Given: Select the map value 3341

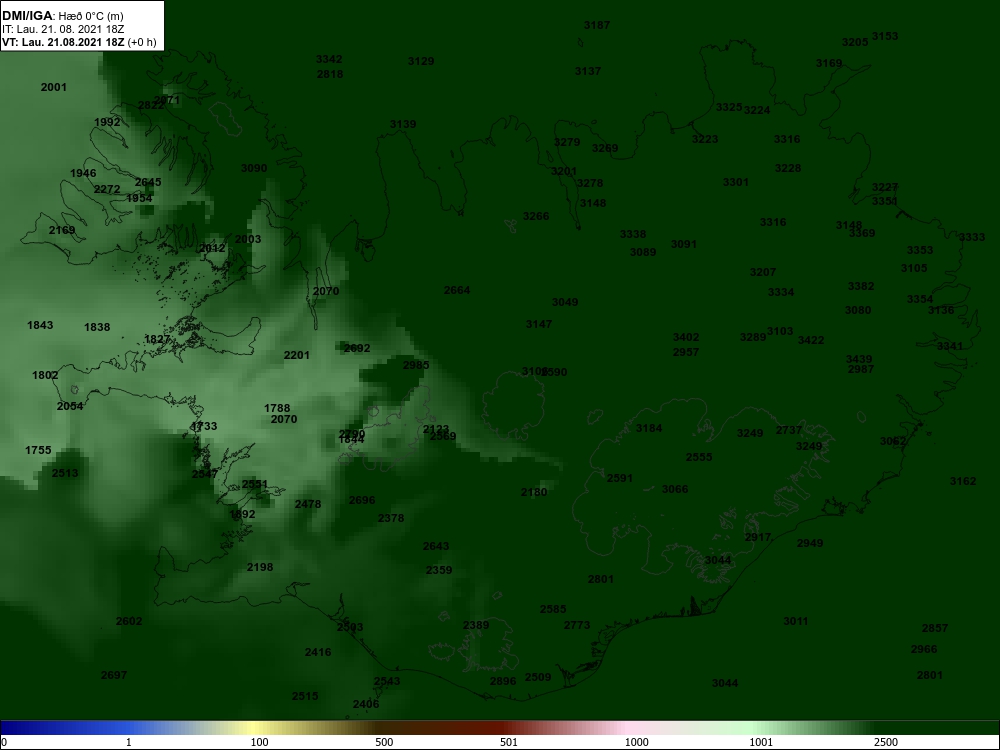Looking at the screenshot, I should (x=950, y=346).
